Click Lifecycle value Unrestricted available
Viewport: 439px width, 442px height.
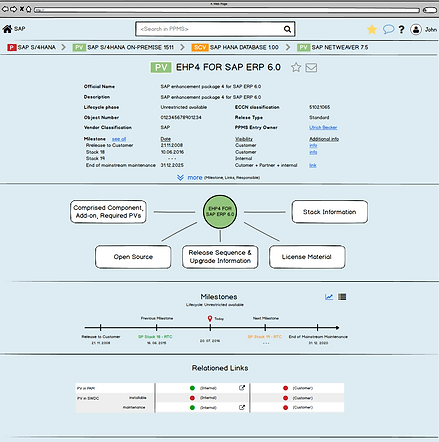pyautogui.click(x=184, y=107)
